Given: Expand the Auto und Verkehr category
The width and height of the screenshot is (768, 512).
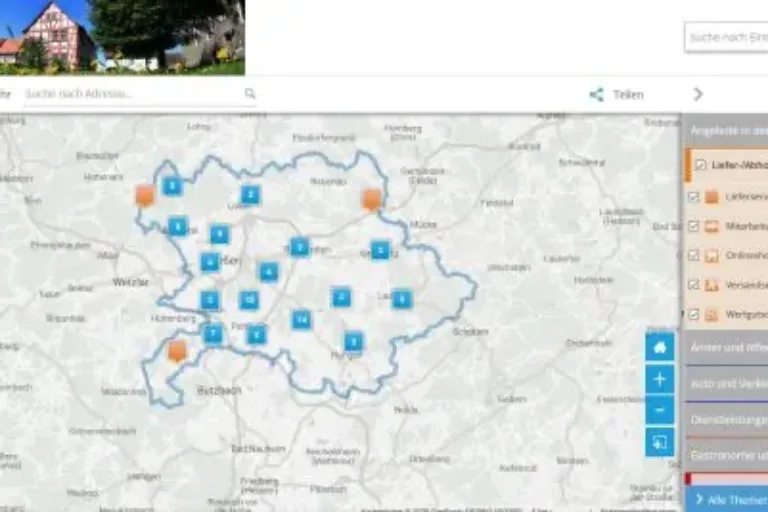Looking at the screenshot, I should (727, 383).
